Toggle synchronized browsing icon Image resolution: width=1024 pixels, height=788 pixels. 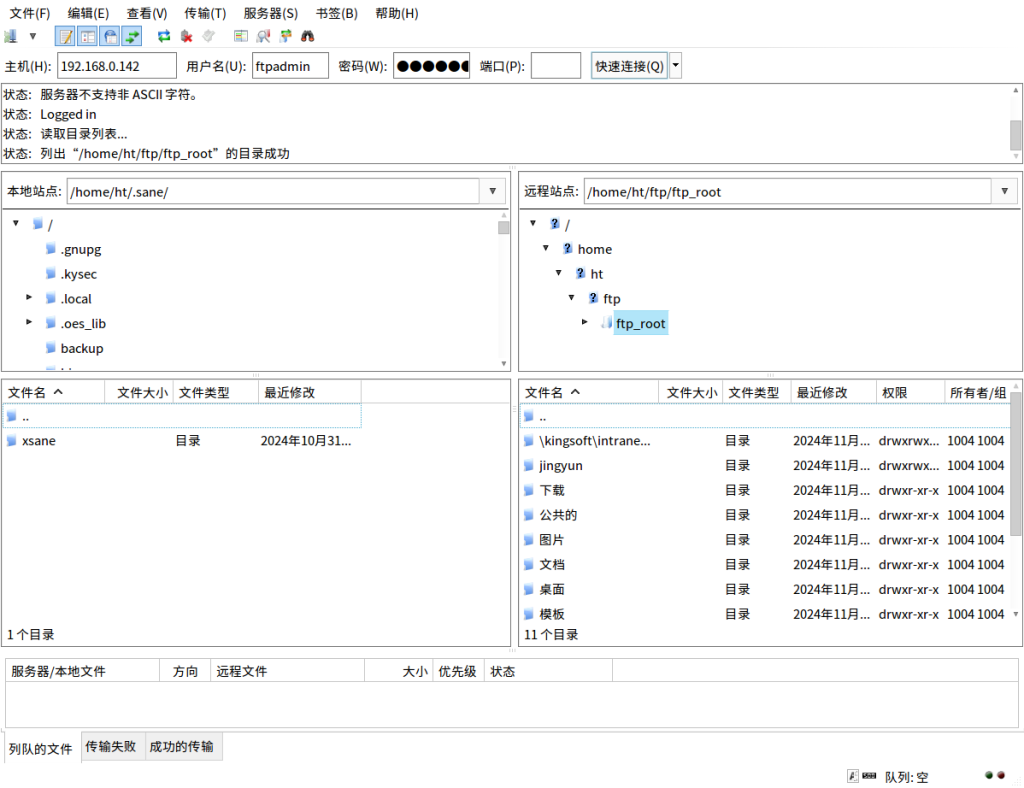tap(285, 37)
